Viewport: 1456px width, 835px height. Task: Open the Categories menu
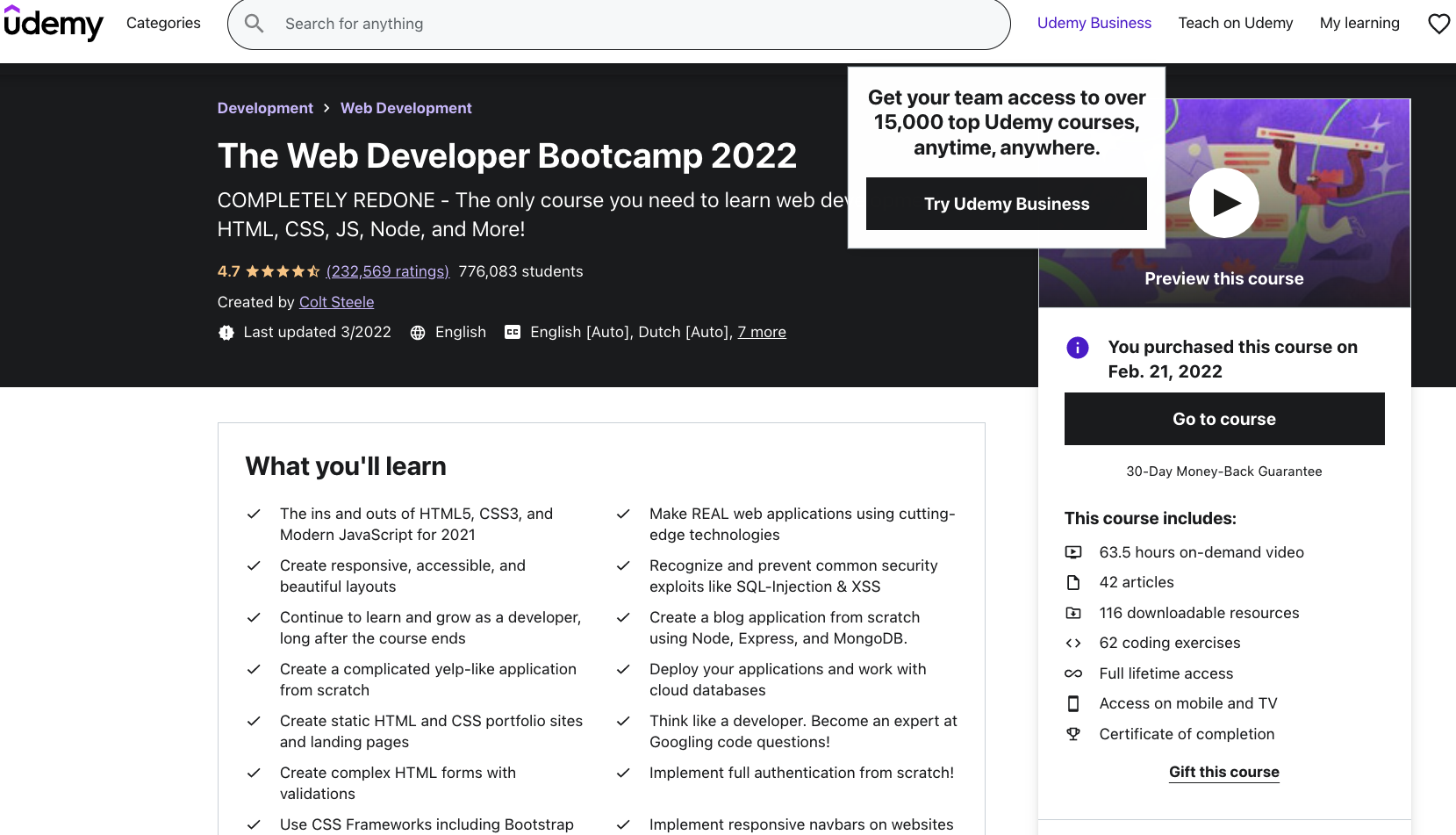[x=163, y=23]
